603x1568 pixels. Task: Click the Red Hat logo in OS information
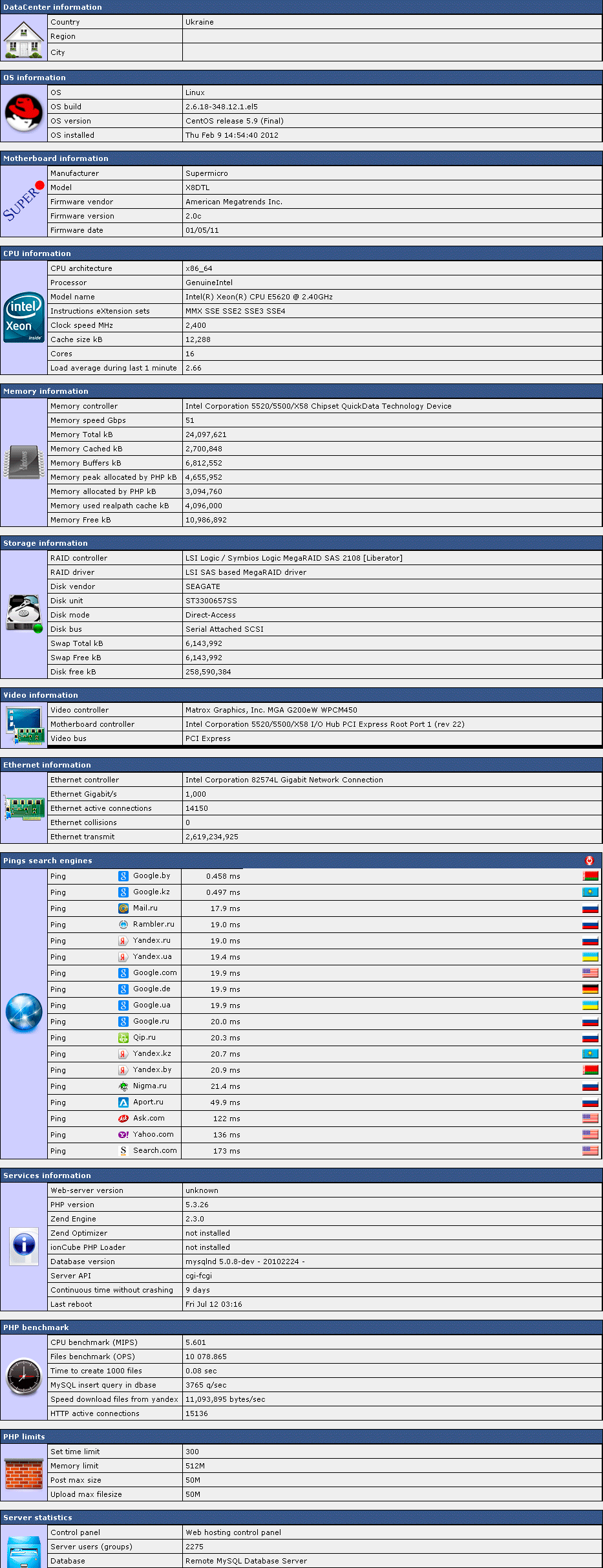24,113
